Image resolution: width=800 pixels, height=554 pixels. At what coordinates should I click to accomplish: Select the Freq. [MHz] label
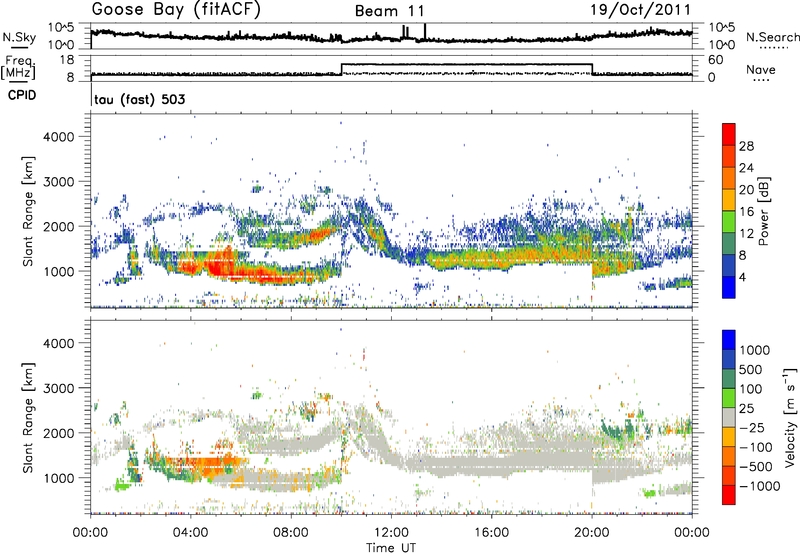tap(18, 67)
